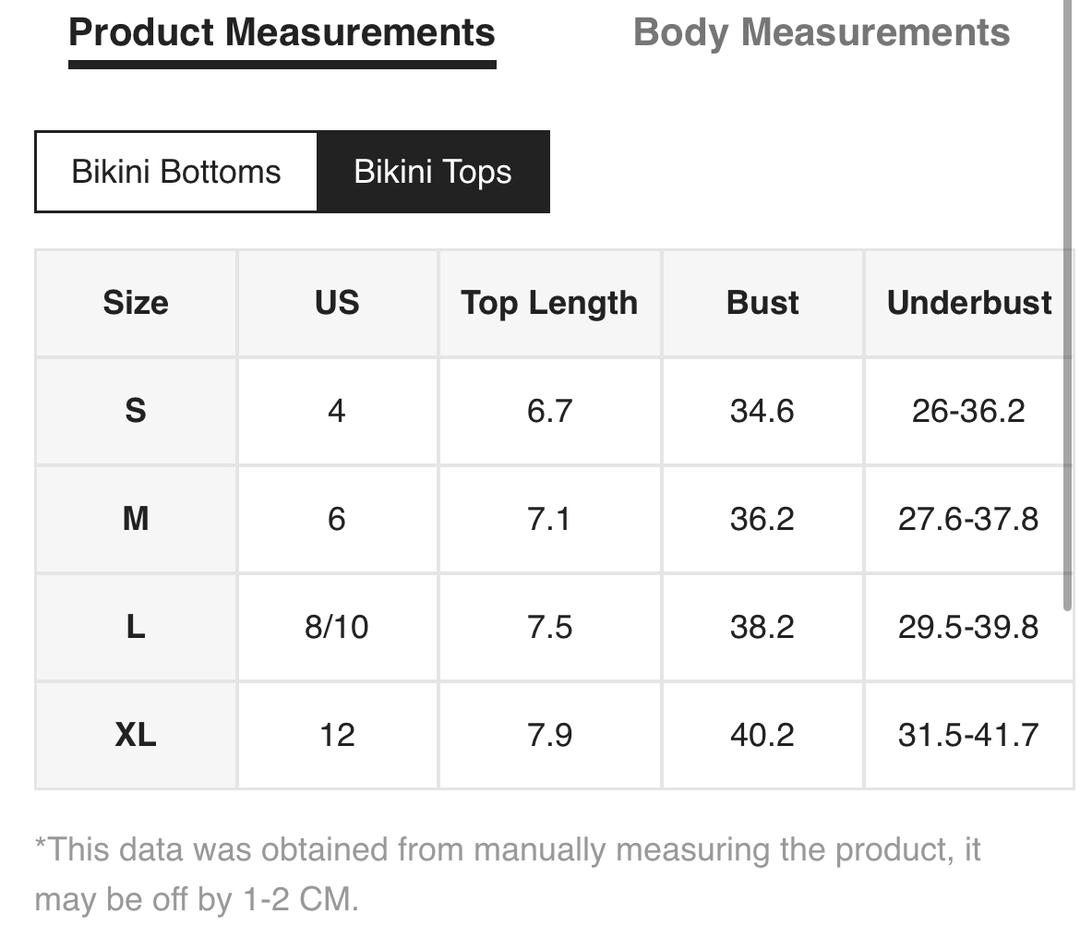Click the vertical scrollbar on right edge
The width and height of the screenshot is (1080, 950).
coord(1068,303)
